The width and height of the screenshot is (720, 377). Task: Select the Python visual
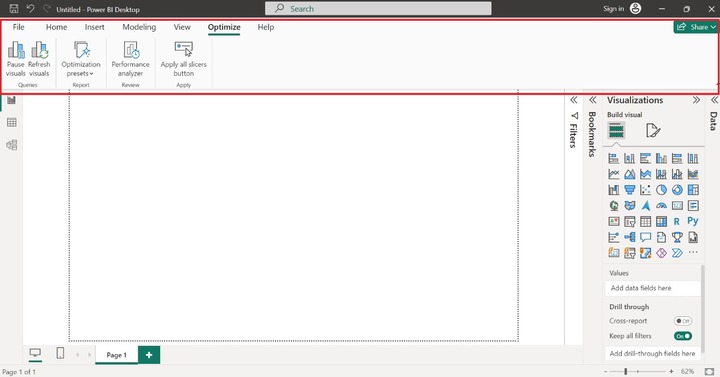click(x=693, y=221)
